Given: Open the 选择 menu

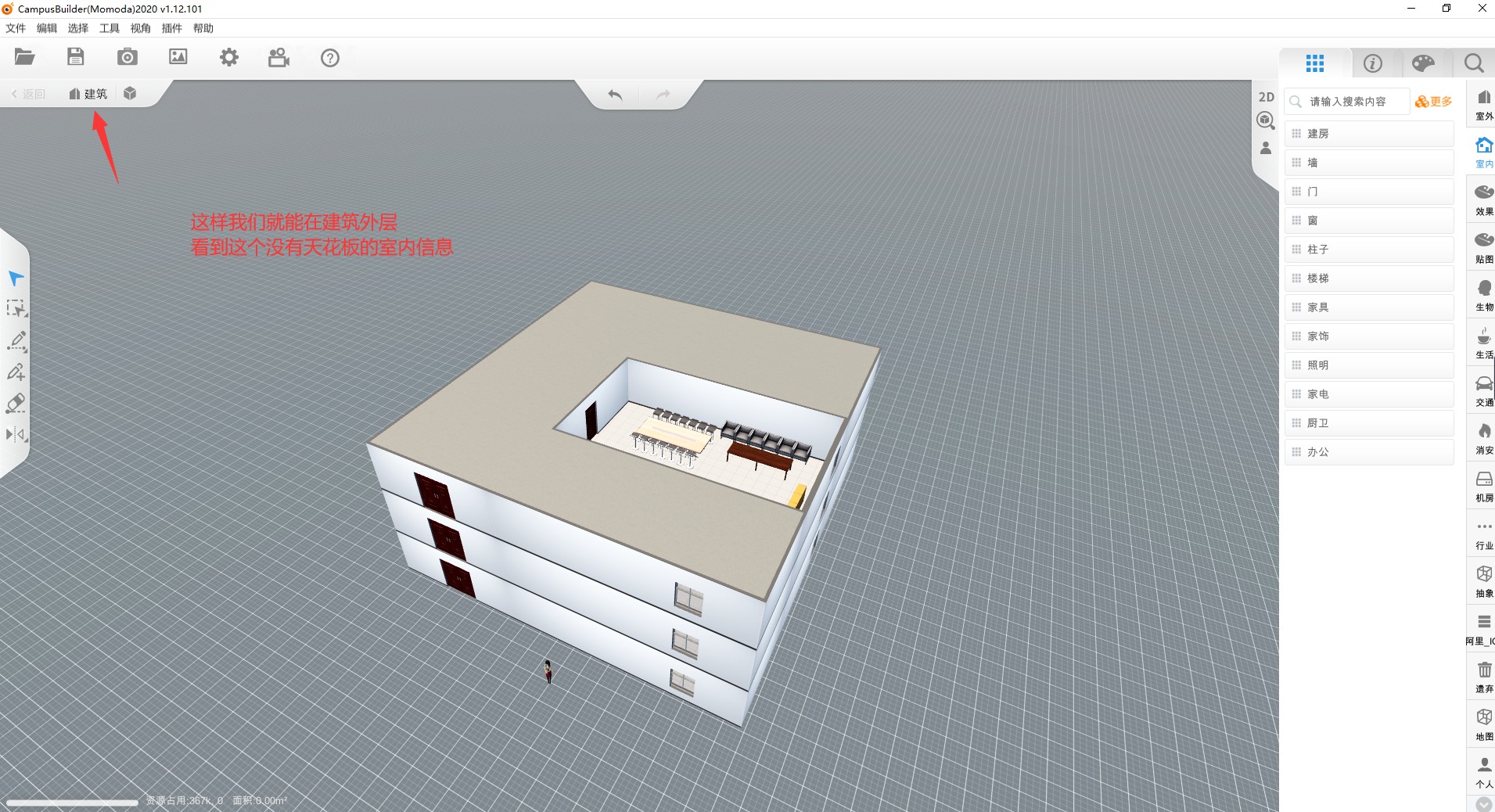Looking at the screenshot, I should [78, 28].
